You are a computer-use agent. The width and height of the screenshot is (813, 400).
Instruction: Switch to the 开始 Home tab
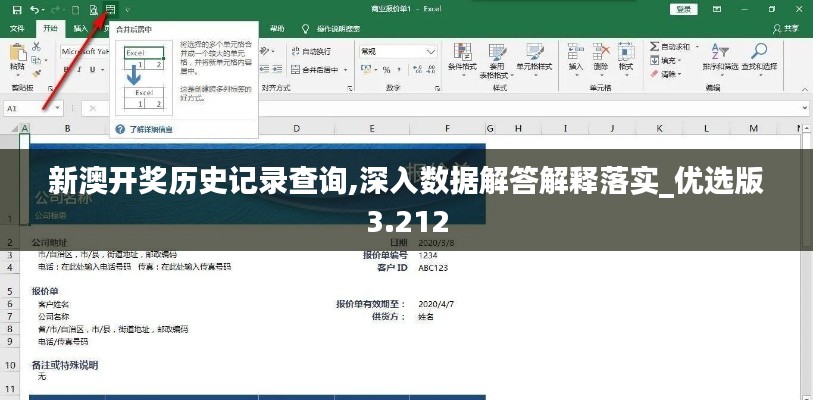pos(50,29)
